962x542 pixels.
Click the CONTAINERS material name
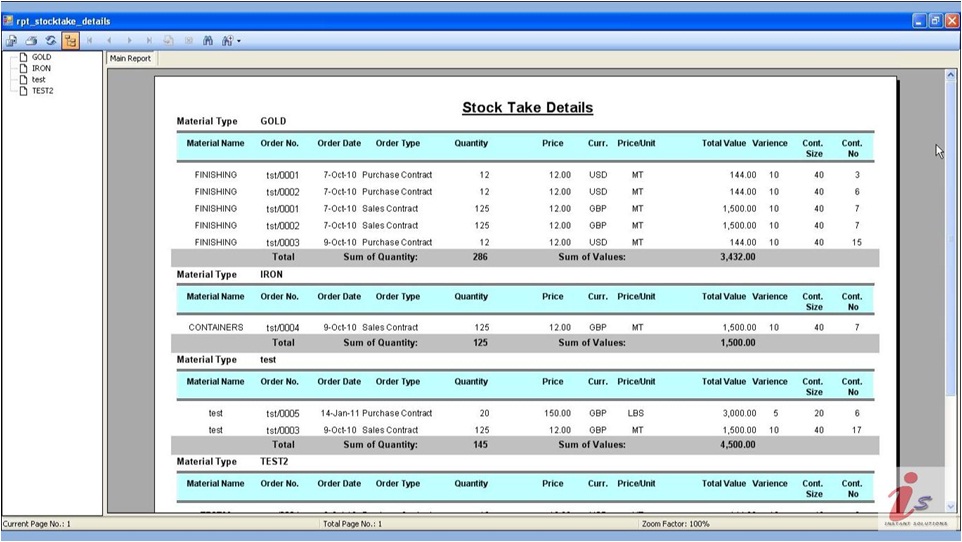216,327
